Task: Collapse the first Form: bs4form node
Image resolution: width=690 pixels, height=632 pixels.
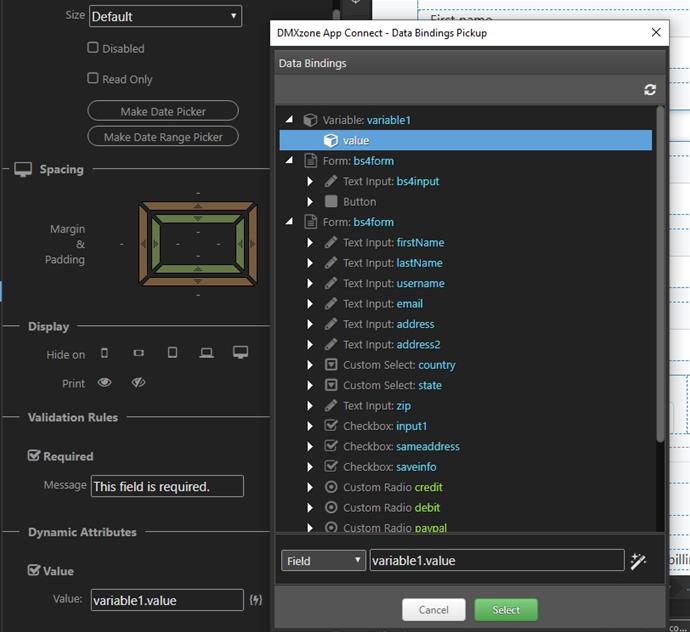Action: coord(289,160)
